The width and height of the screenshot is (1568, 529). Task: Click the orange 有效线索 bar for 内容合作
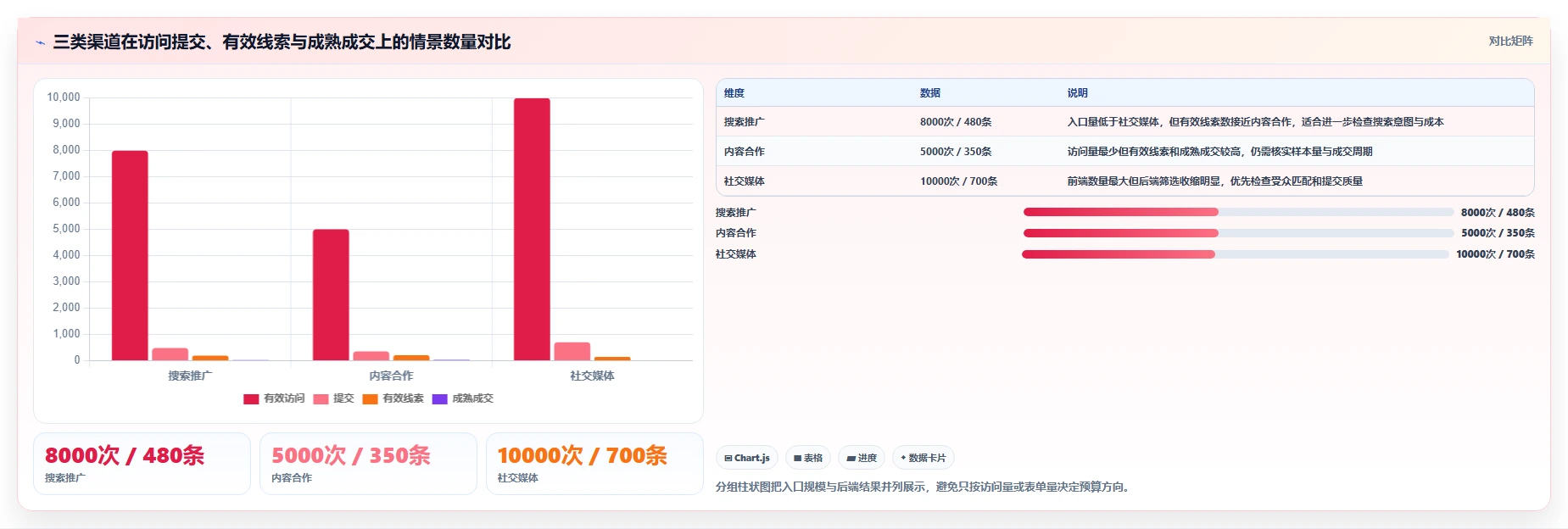coord(411,358)
